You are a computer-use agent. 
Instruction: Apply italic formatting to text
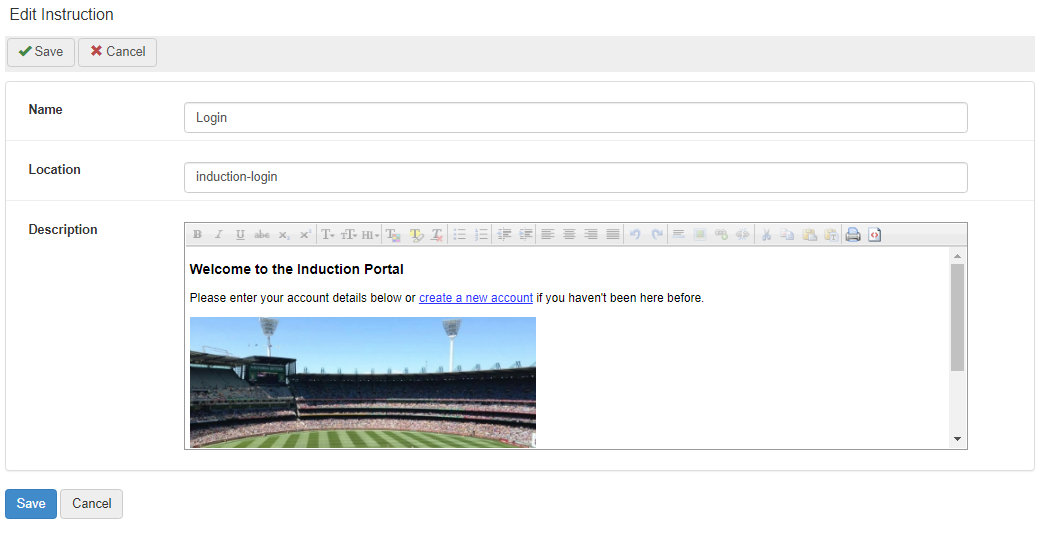point(218,235)
